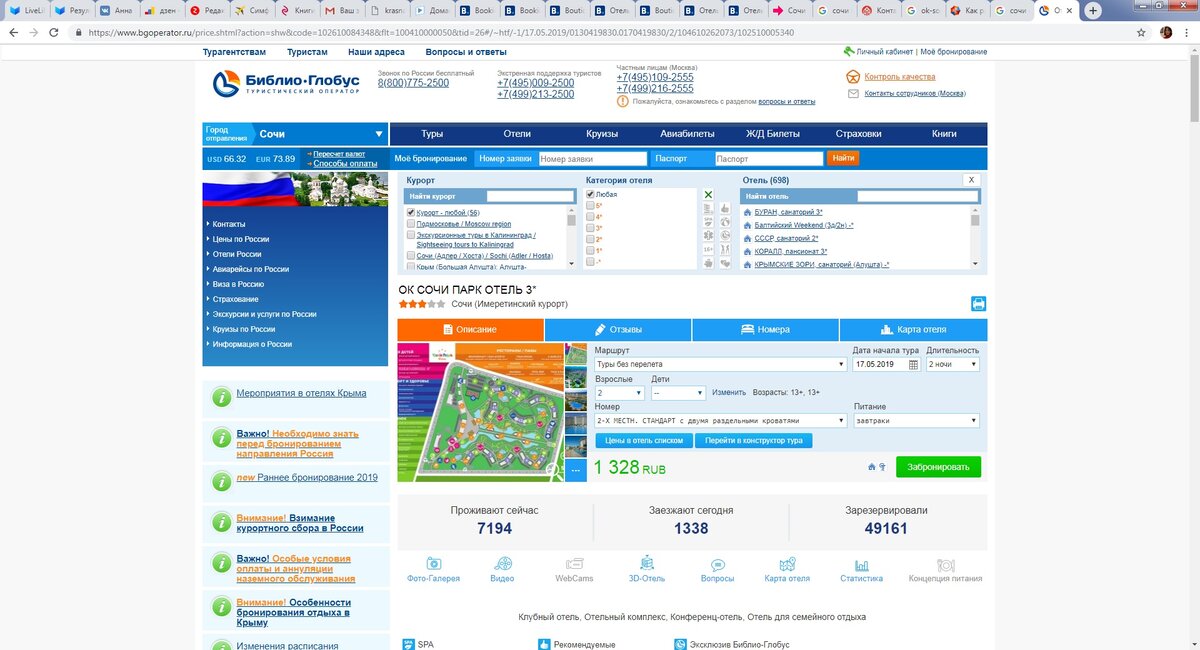The image size is (1200, 650).
Task: Open the Фото-Галерея camera icon
Action: (x=434, y=564)
